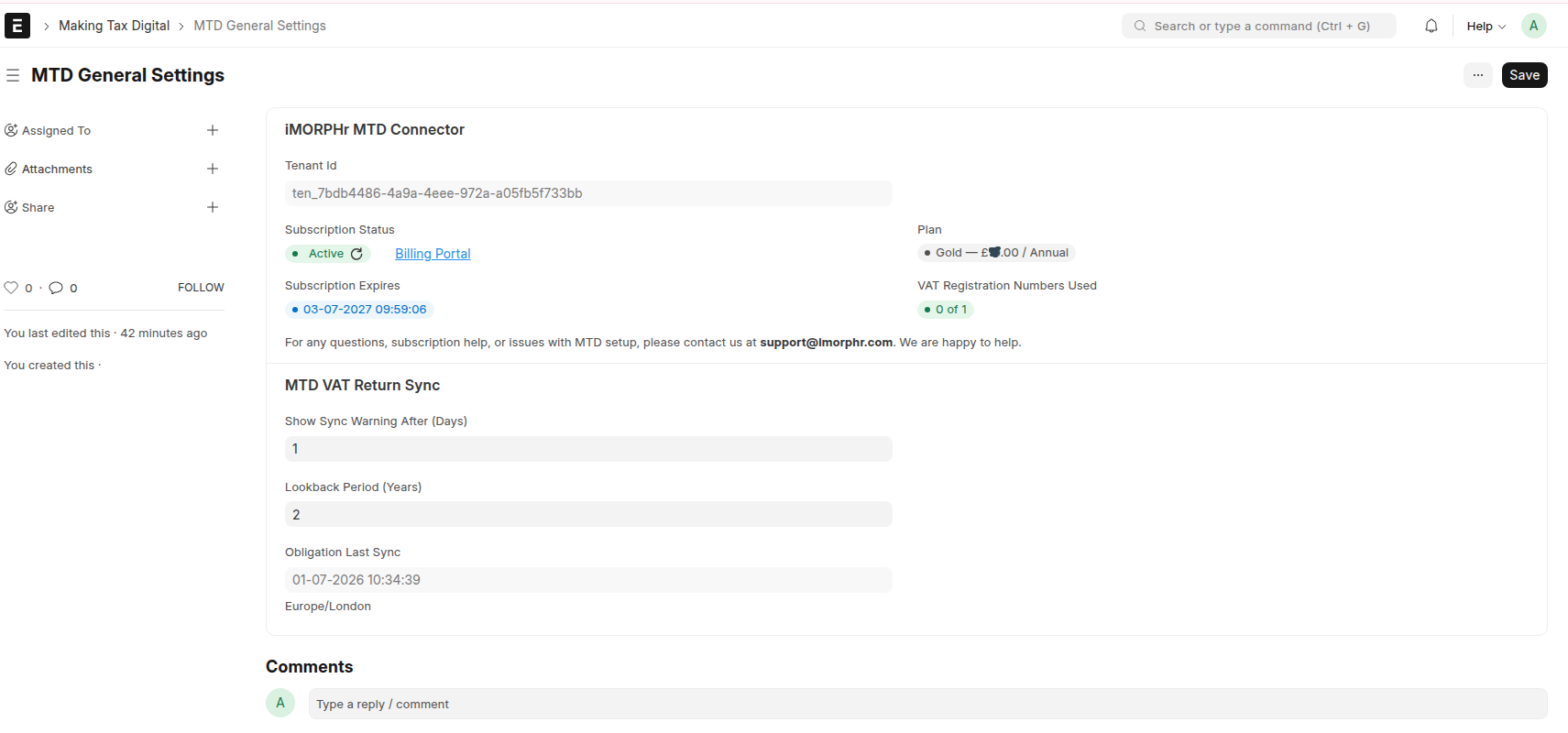1568x733 pixels.
Task: Add an assignee with the plus icon
Action: click(x=213, y=130)
